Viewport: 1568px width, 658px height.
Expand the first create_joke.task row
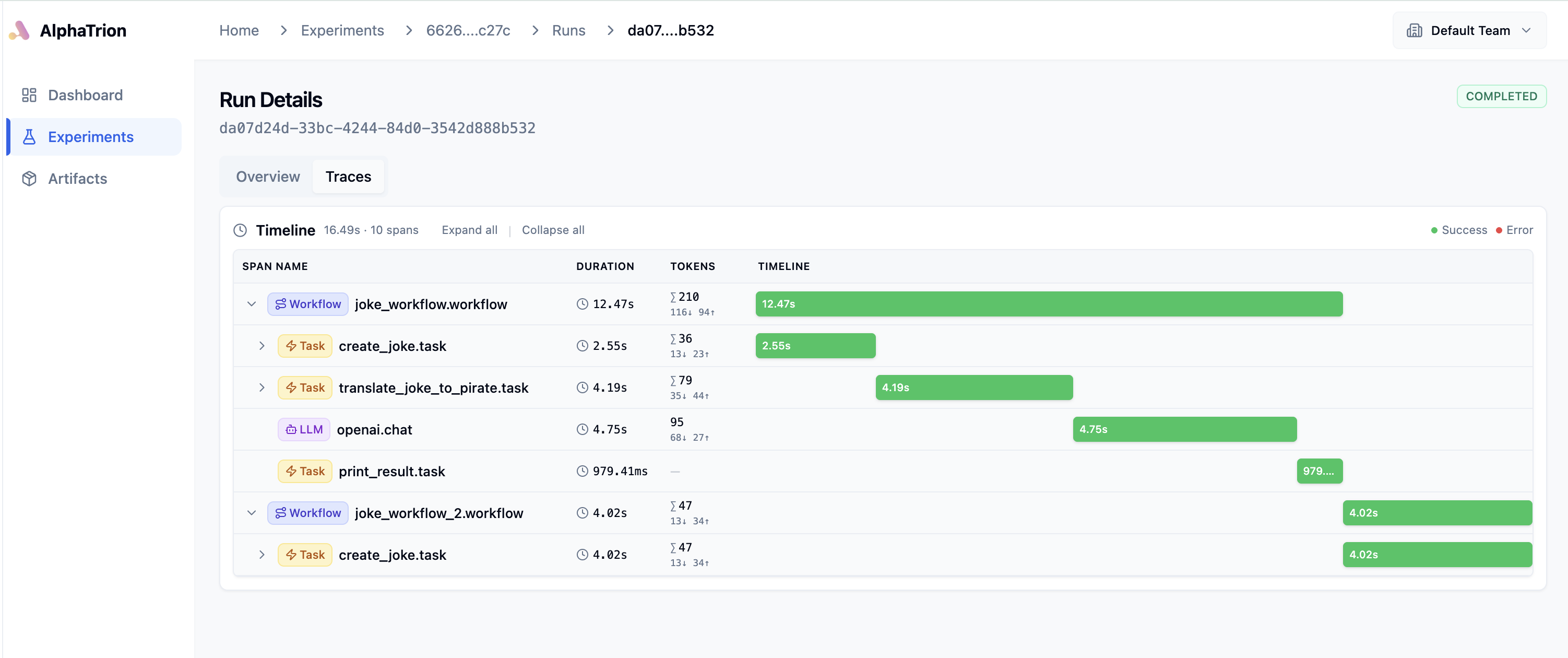click(x=262, y=346)
